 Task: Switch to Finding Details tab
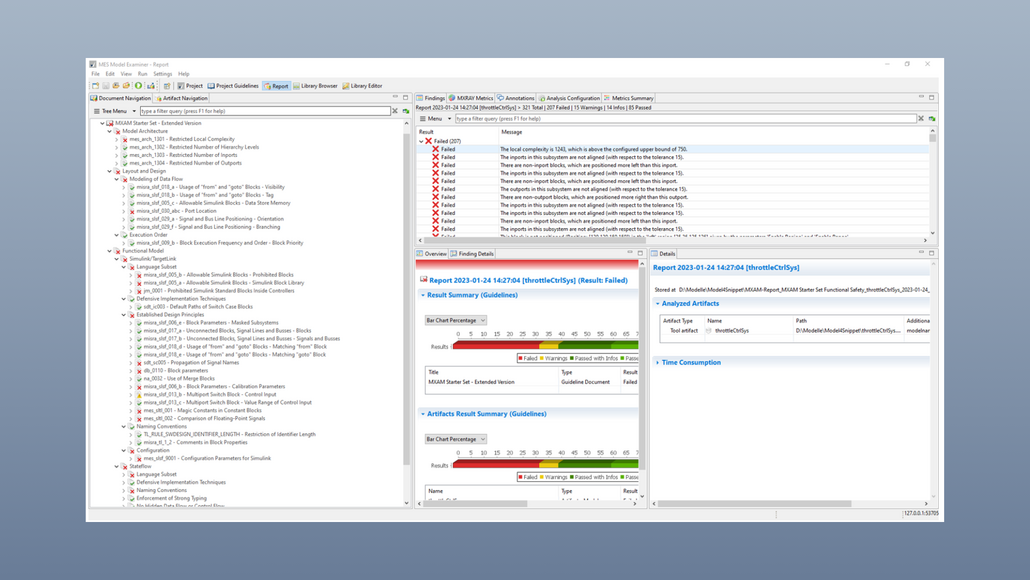click(472, 254)
